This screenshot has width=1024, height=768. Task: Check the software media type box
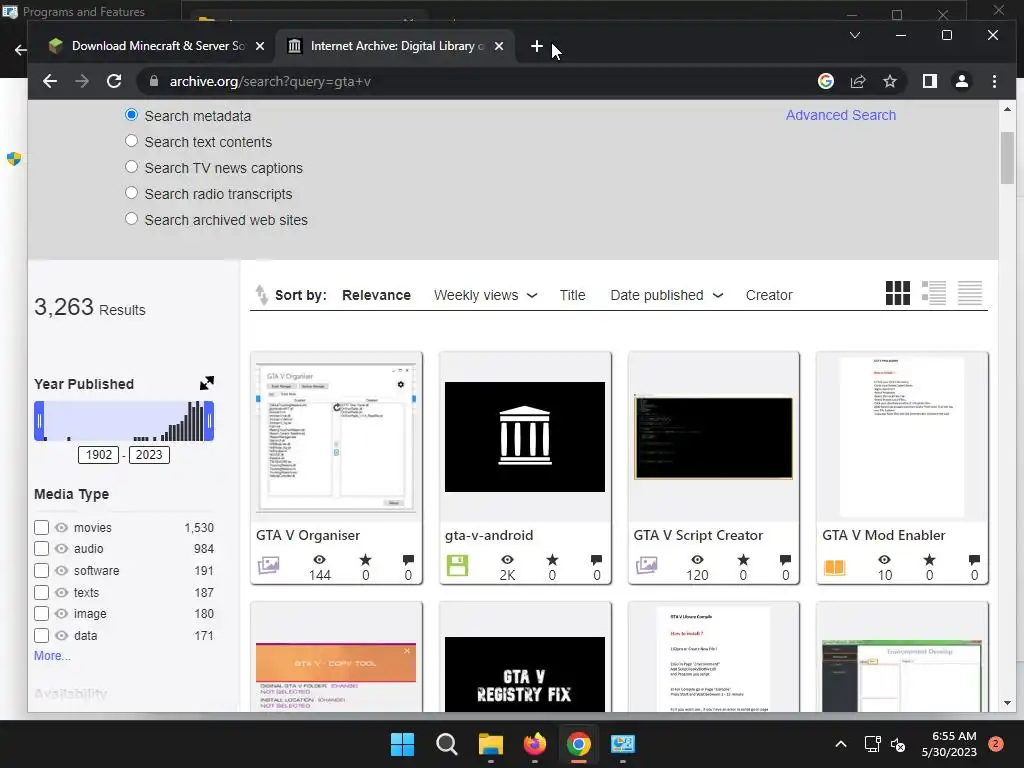point(41,570)
